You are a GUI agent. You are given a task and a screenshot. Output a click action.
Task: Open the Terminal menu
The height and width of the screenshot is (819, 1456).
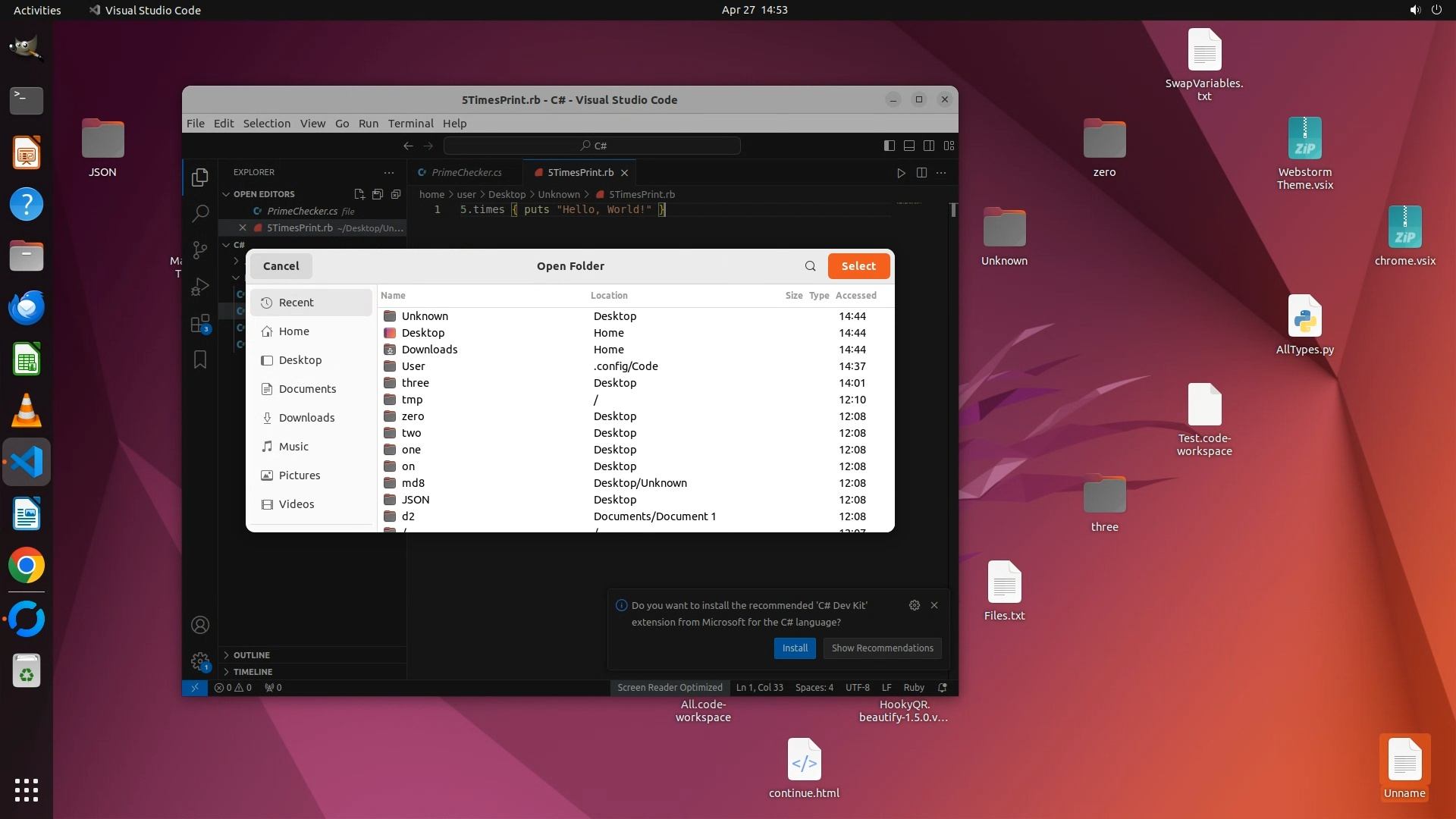coord(410,124)
